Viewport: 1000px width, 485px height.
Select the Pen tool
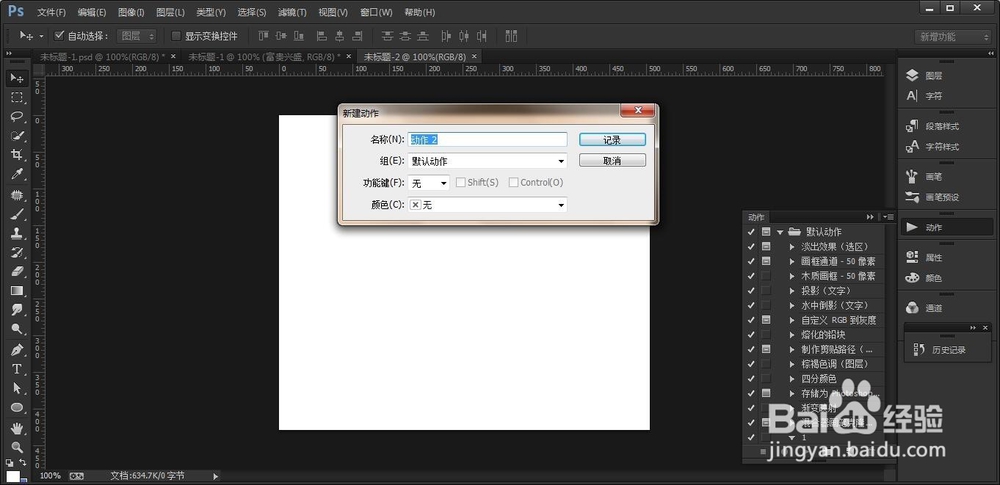click(17, 350)
